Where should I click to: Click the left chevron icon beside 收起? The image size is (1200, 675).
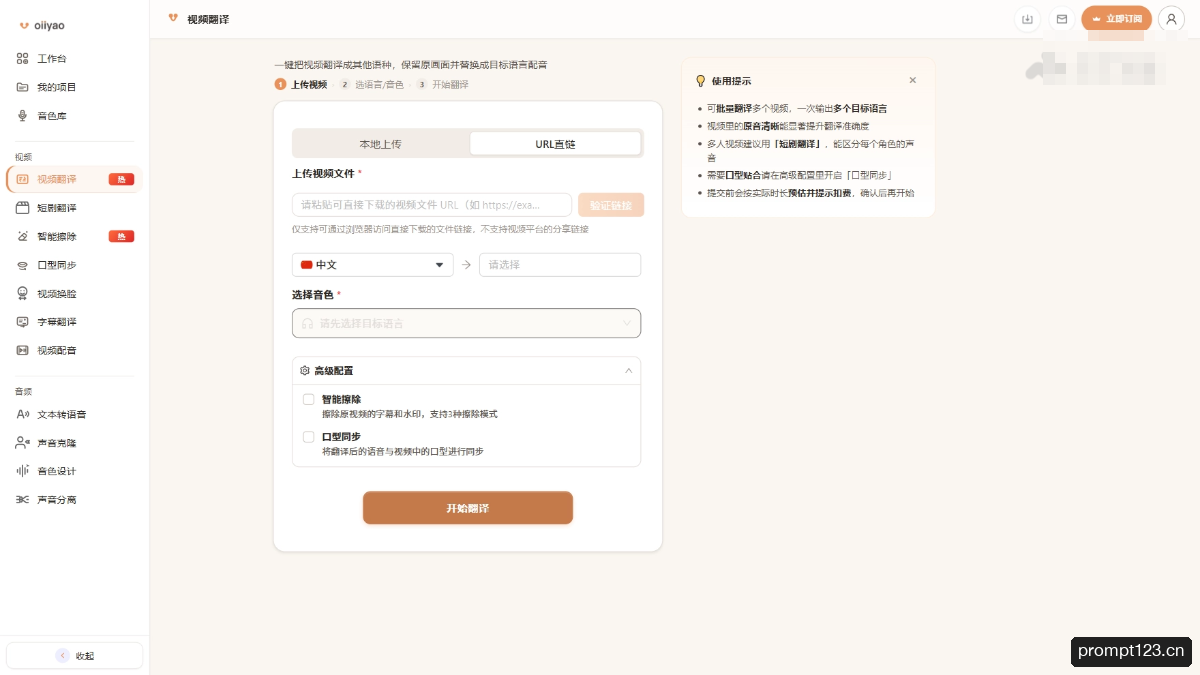tap(63, 655)
